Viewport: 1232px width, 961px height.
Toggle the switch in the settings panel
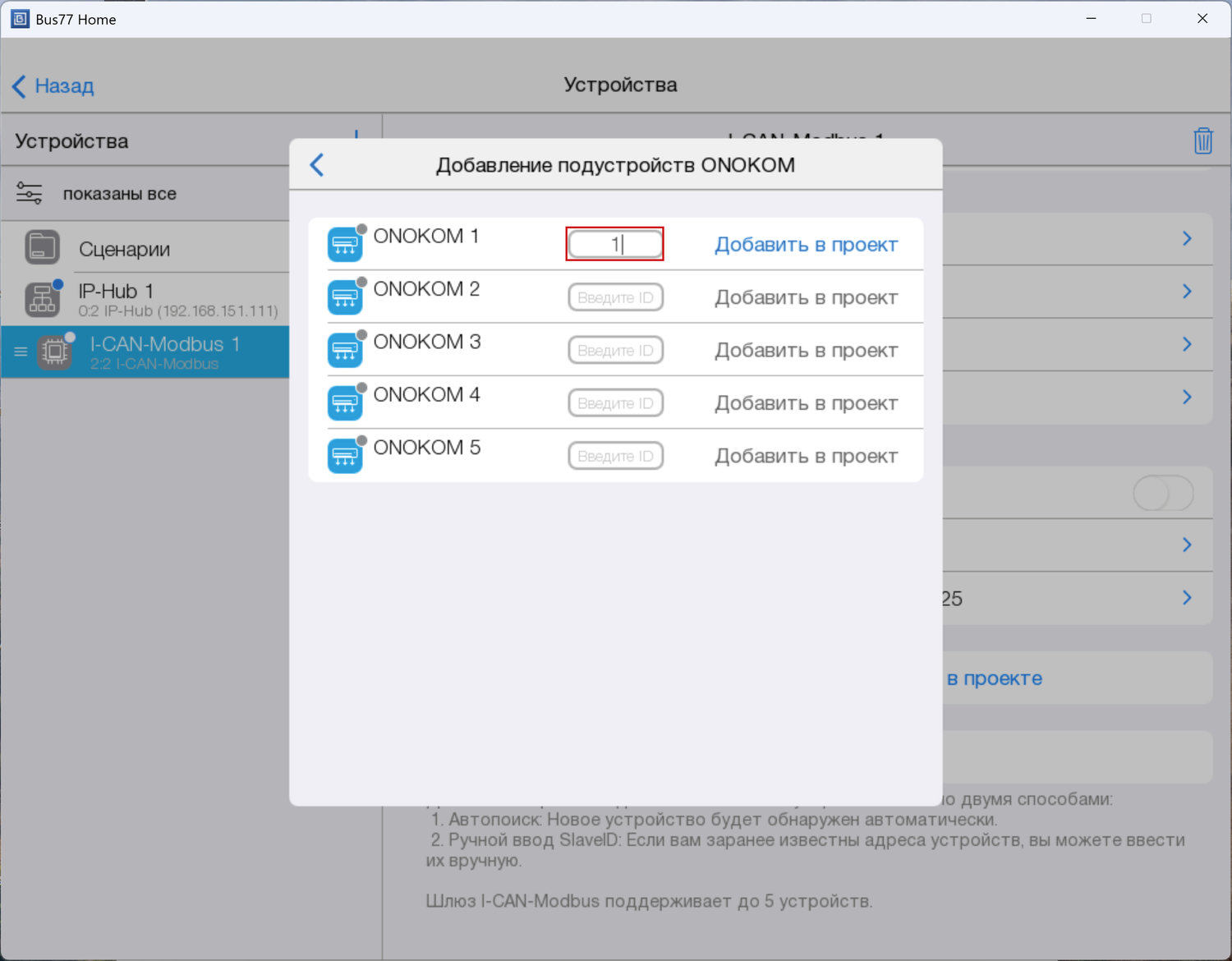tap(1162, 494)
